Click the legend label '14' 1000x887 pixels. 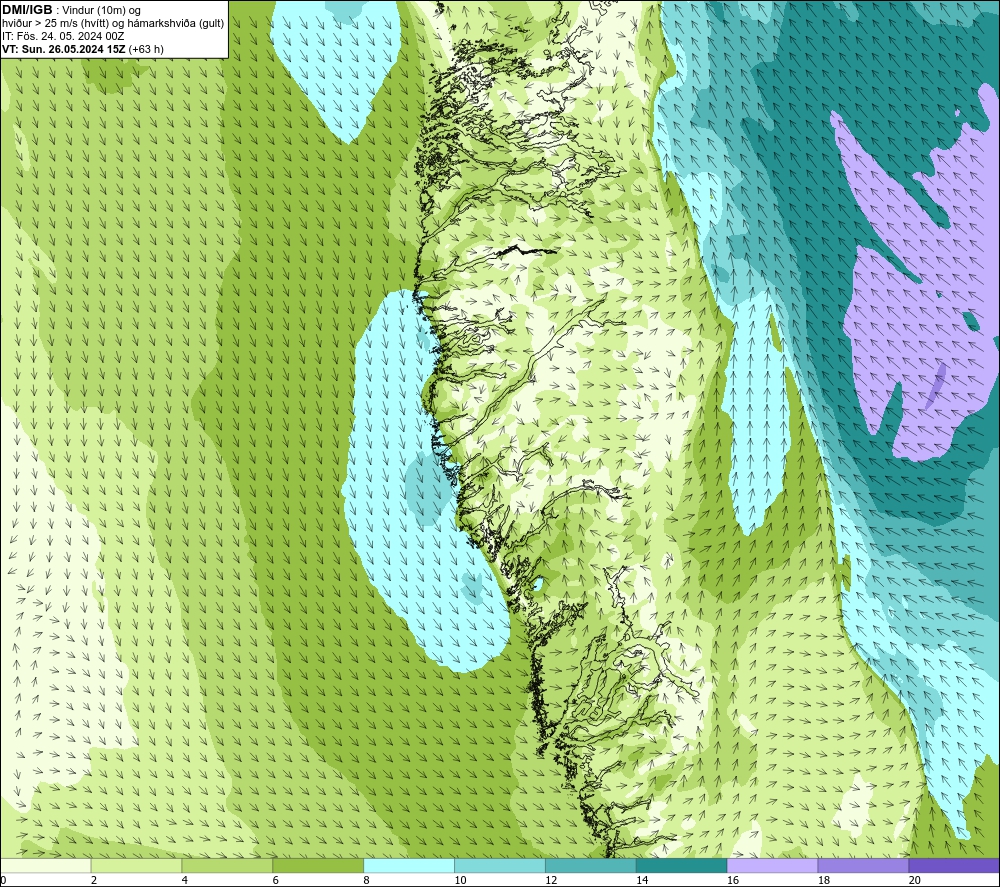pyautogui.click(x=642, y=880)
